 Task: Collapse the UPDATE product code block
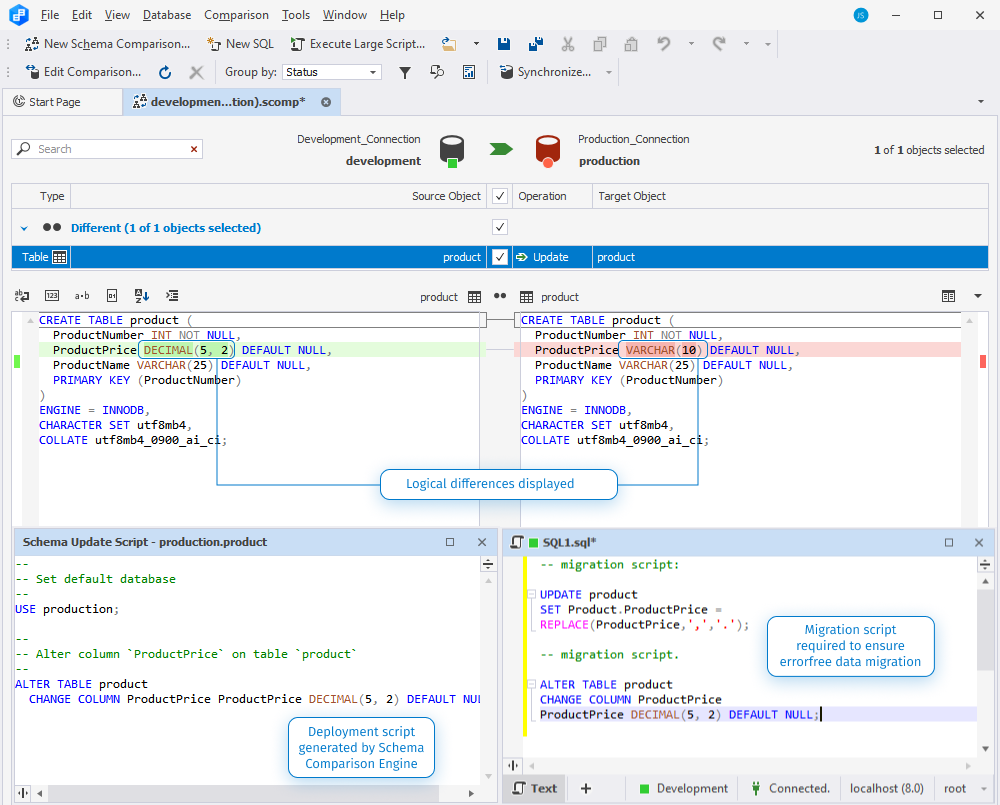tap(531, 594)
